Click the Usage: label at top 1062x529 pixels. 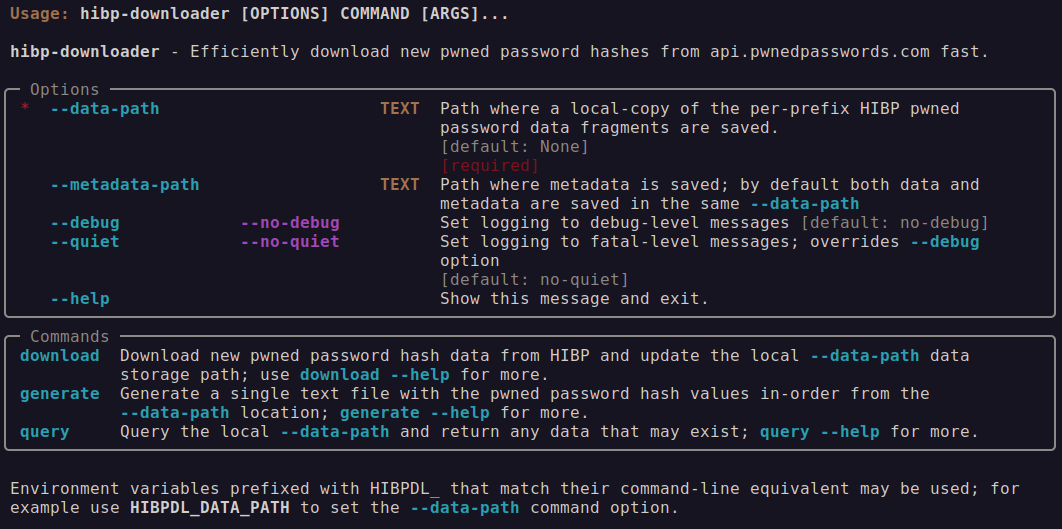tap(40, 14)
